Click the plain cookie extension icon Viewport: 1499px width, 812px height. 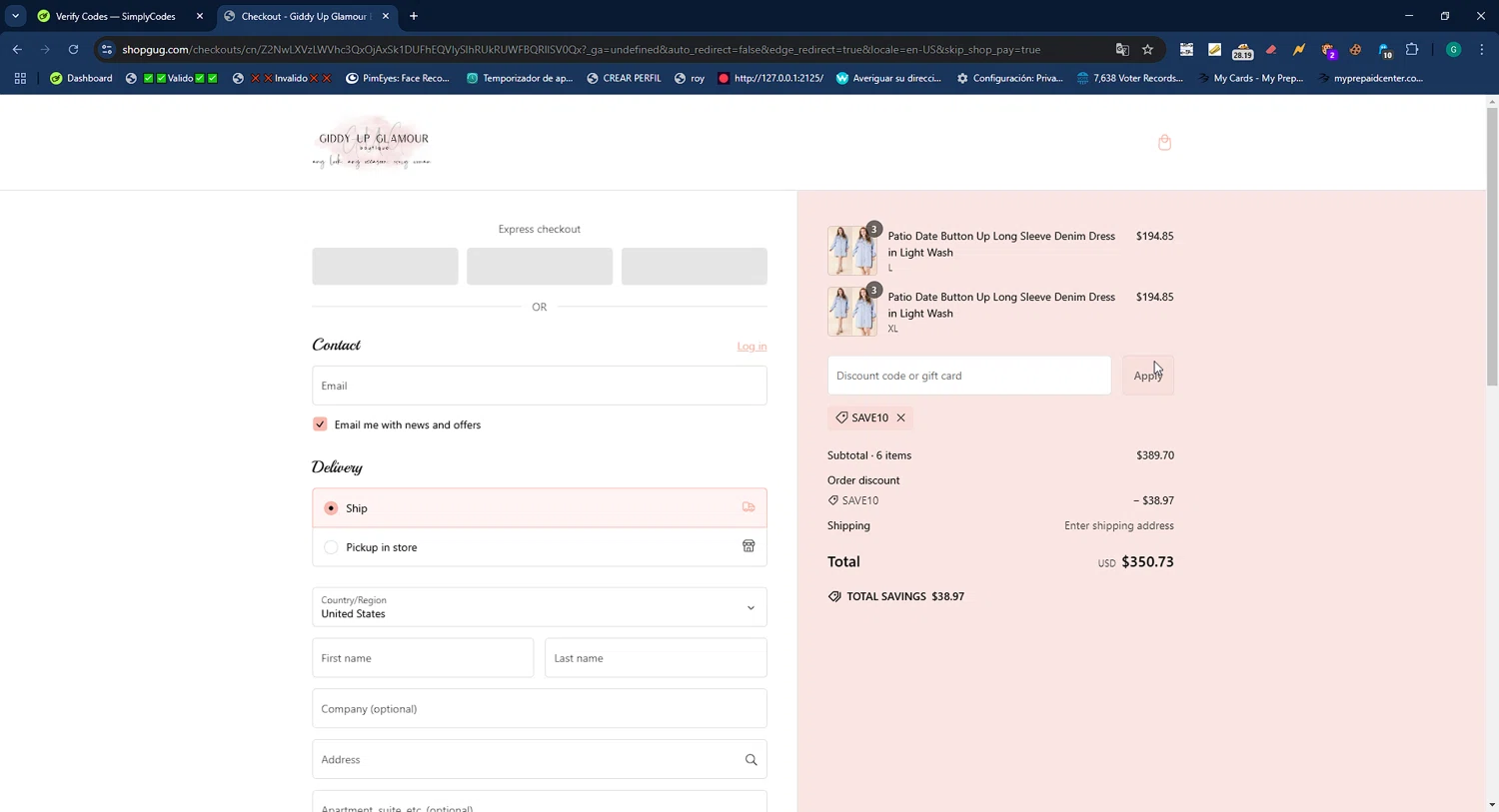(1355, 49)
